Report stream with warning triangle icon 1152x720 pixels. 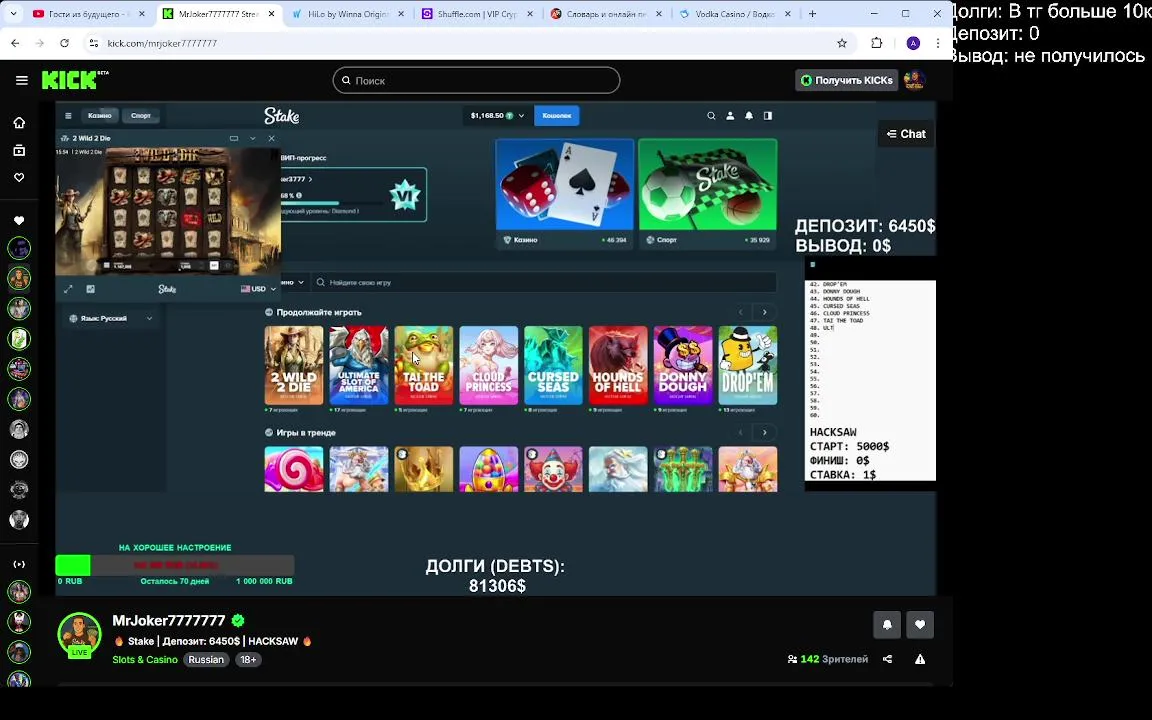[x=920, y=659]
